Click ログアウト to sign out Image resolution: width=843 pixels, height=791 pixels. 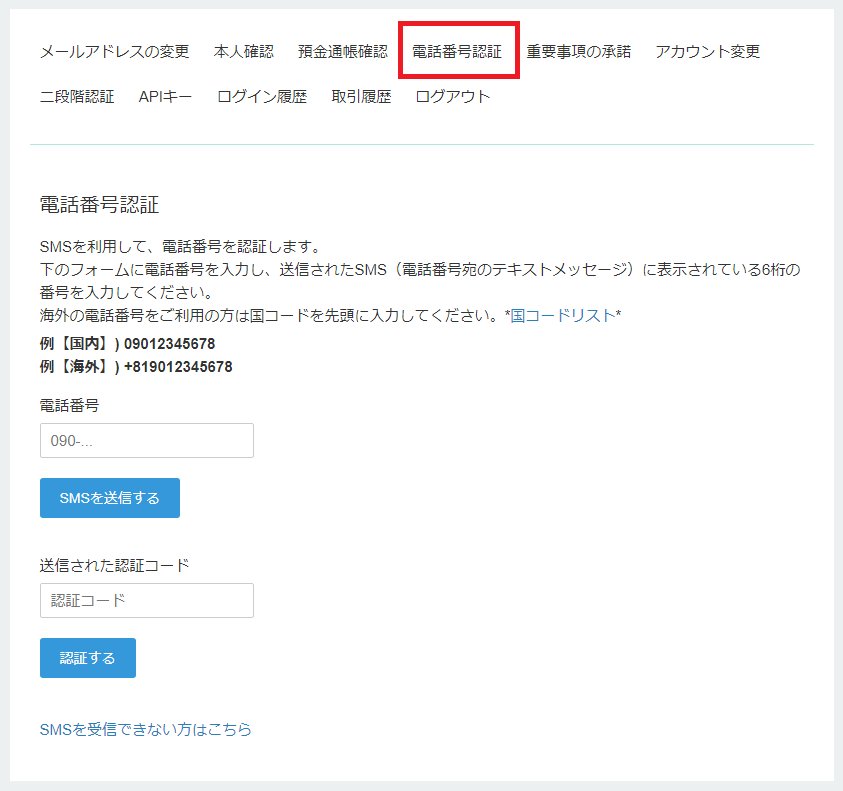453,97
